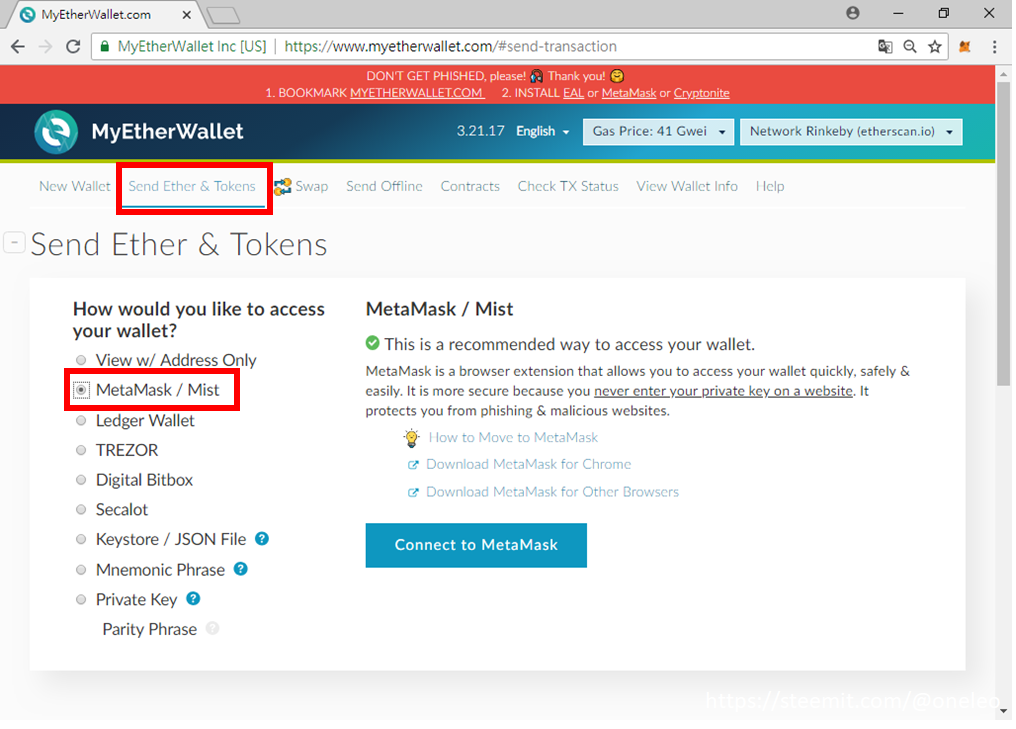Open the Help tab
The height and width of the screenshot is (729, 1016).
[x=770, y=187]
